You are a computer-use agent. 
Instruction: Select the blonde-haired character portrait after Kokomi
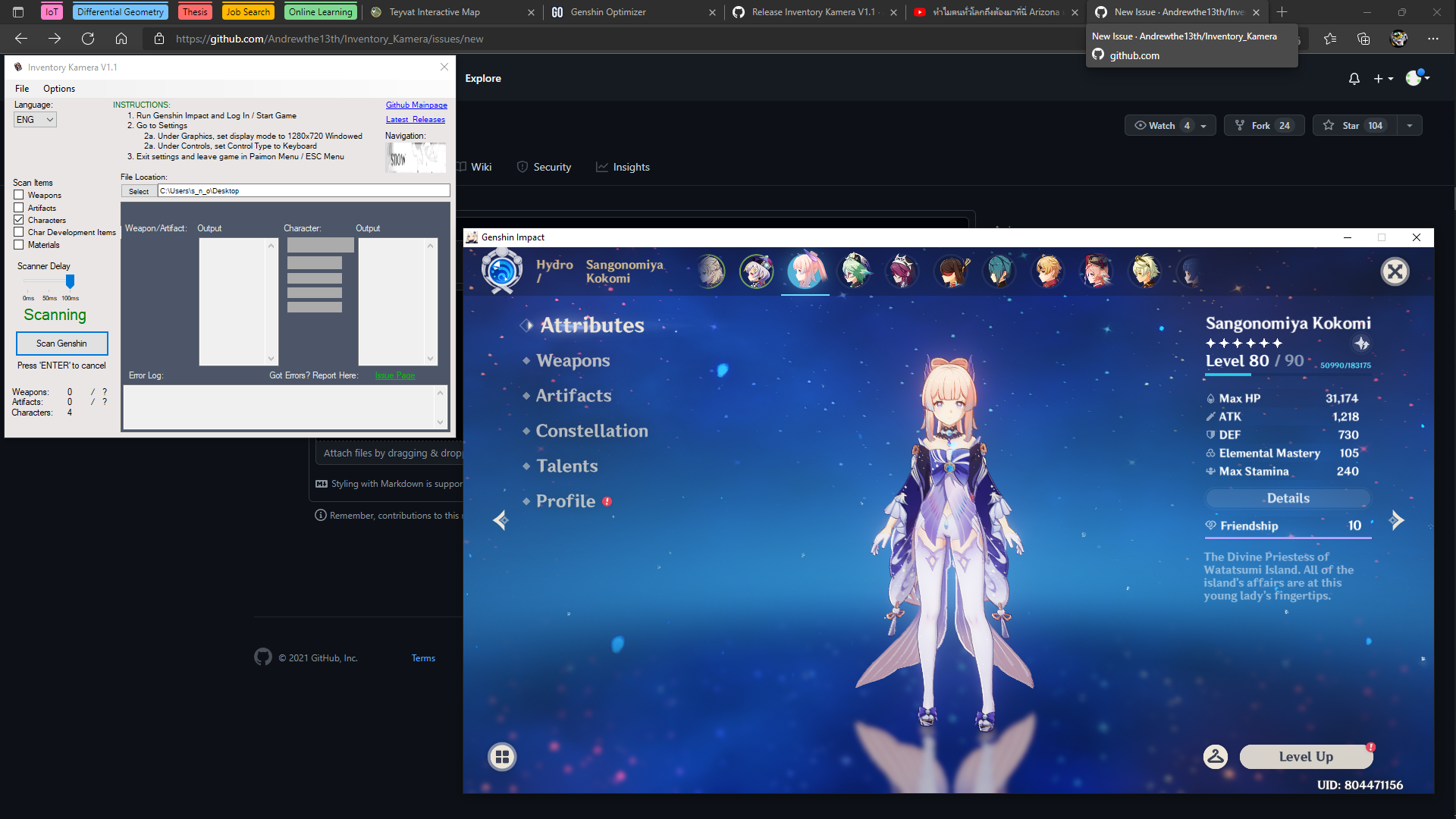coord(1048,271)
